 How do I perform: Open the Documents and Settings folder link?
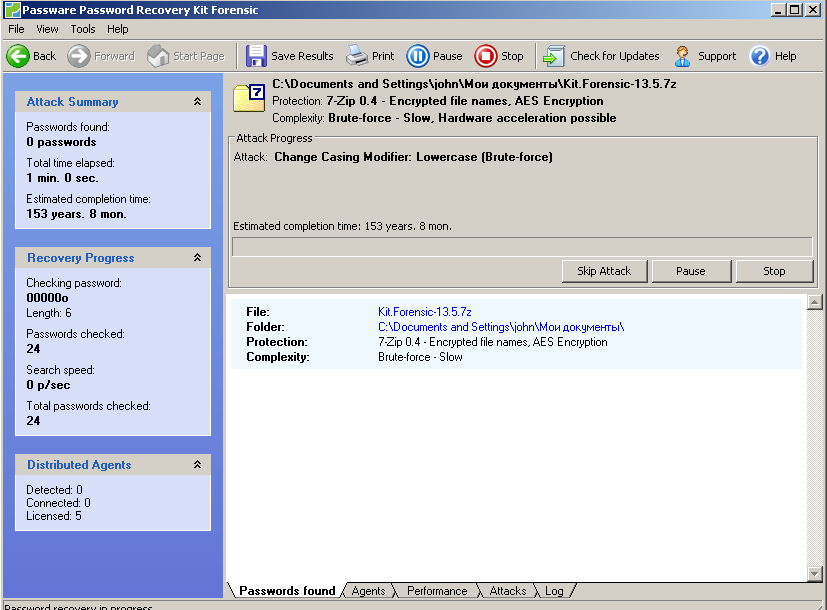pos(501,327)
